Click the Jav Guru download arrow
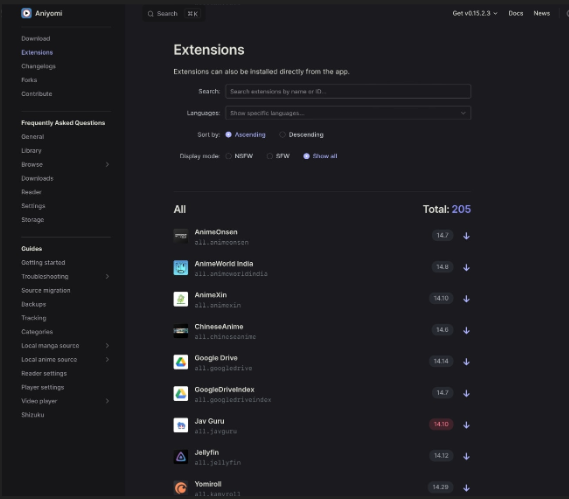569x499 pixels. [466, 425]
